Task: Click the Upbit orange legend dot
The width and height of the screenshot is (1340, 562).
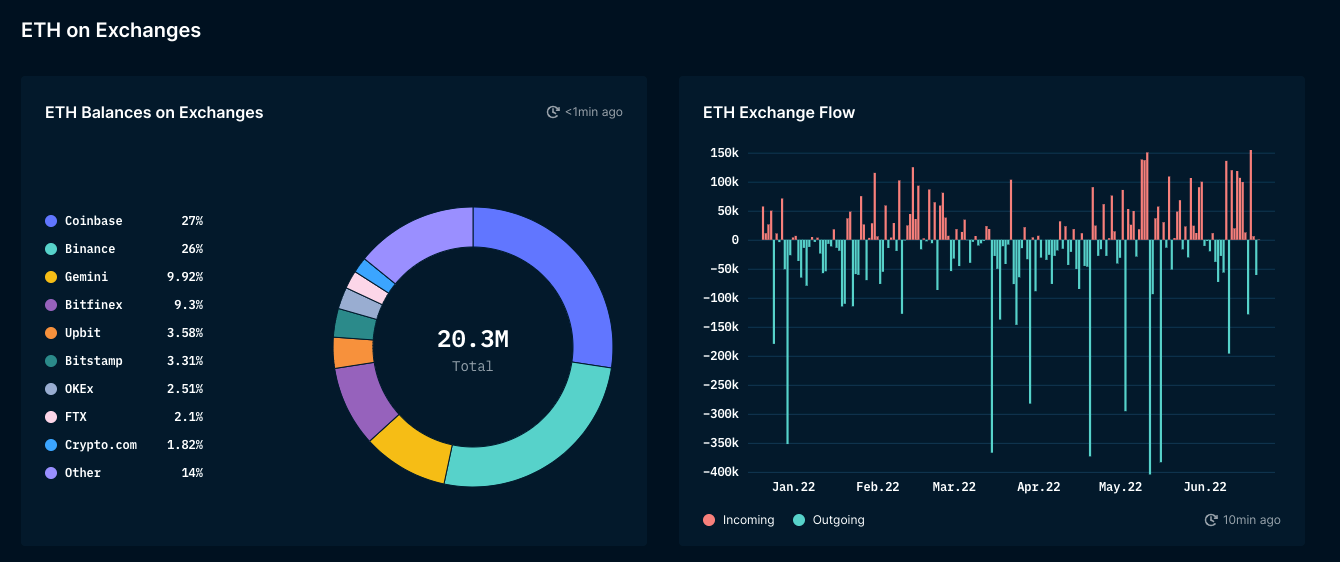Action: [51, 333]
